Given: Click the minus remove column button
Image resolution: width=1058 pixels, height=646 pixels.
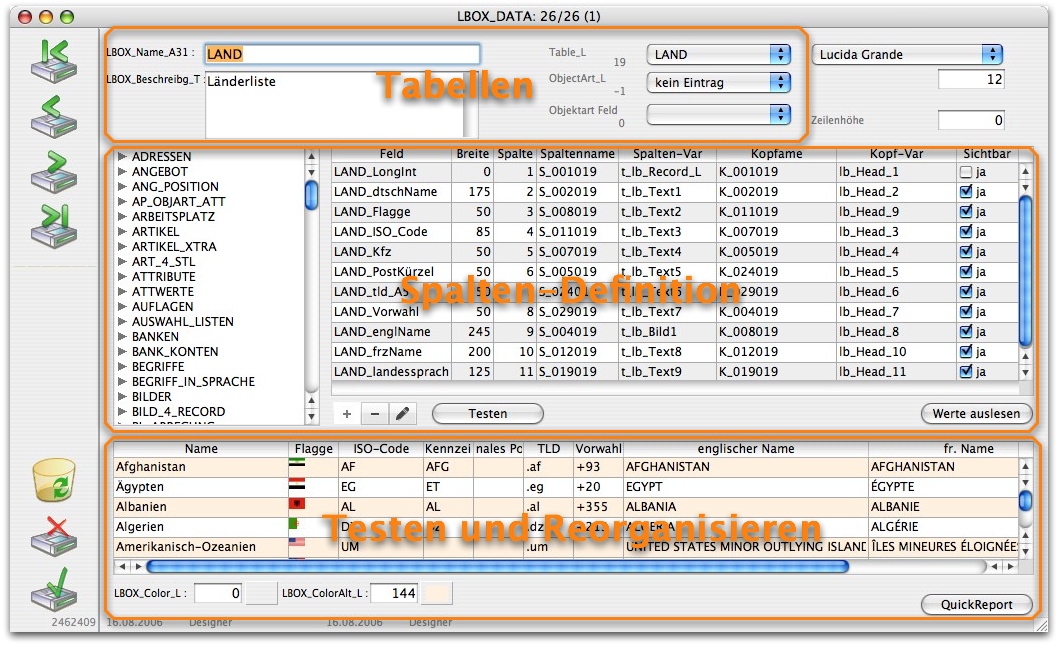Looking at the screenshot, I should 375,414.
